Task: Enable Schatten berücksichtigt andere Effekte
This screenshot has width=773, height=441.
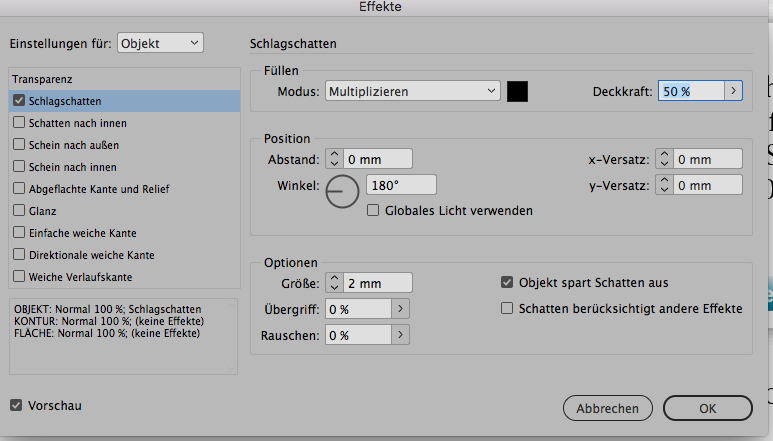Action: (508, 309)
